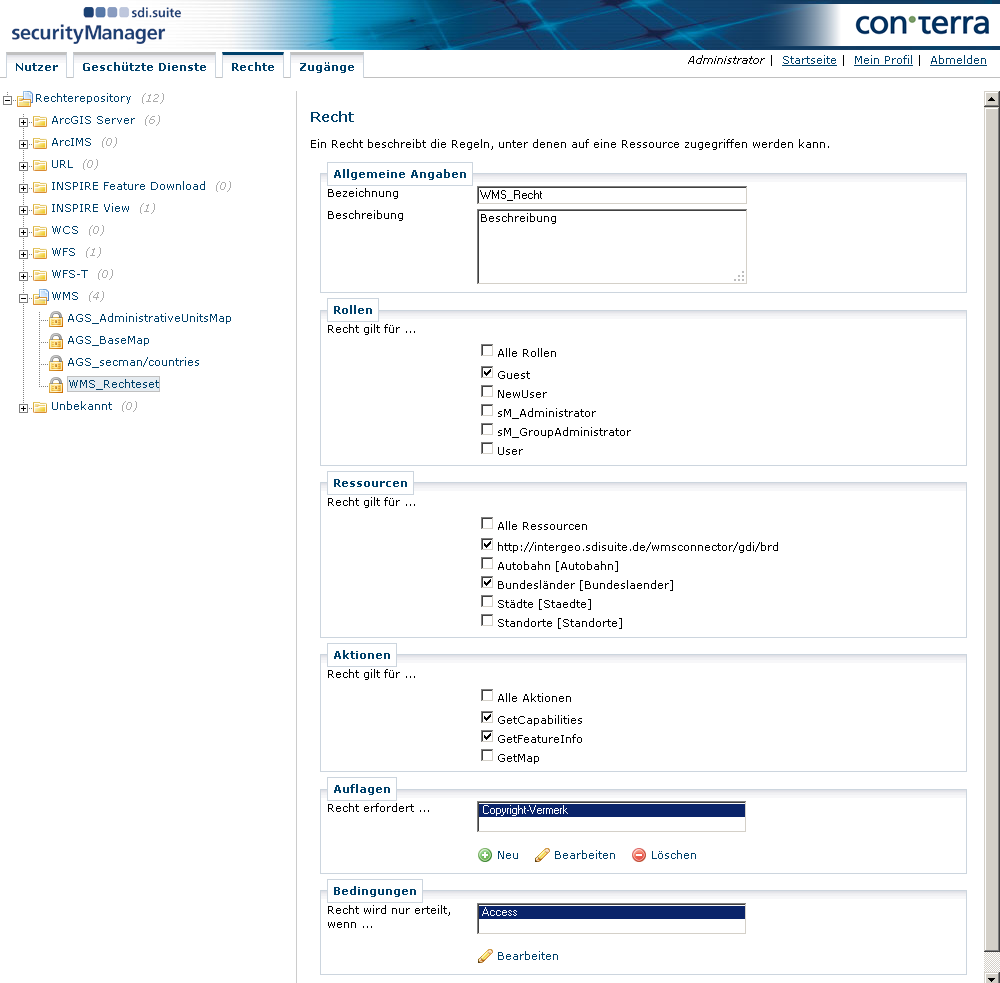Image resolution: width=1000 pixels, height=983 pixels.
Task: Click the Rechterepository folder icon
Action: tap(23, 98)
